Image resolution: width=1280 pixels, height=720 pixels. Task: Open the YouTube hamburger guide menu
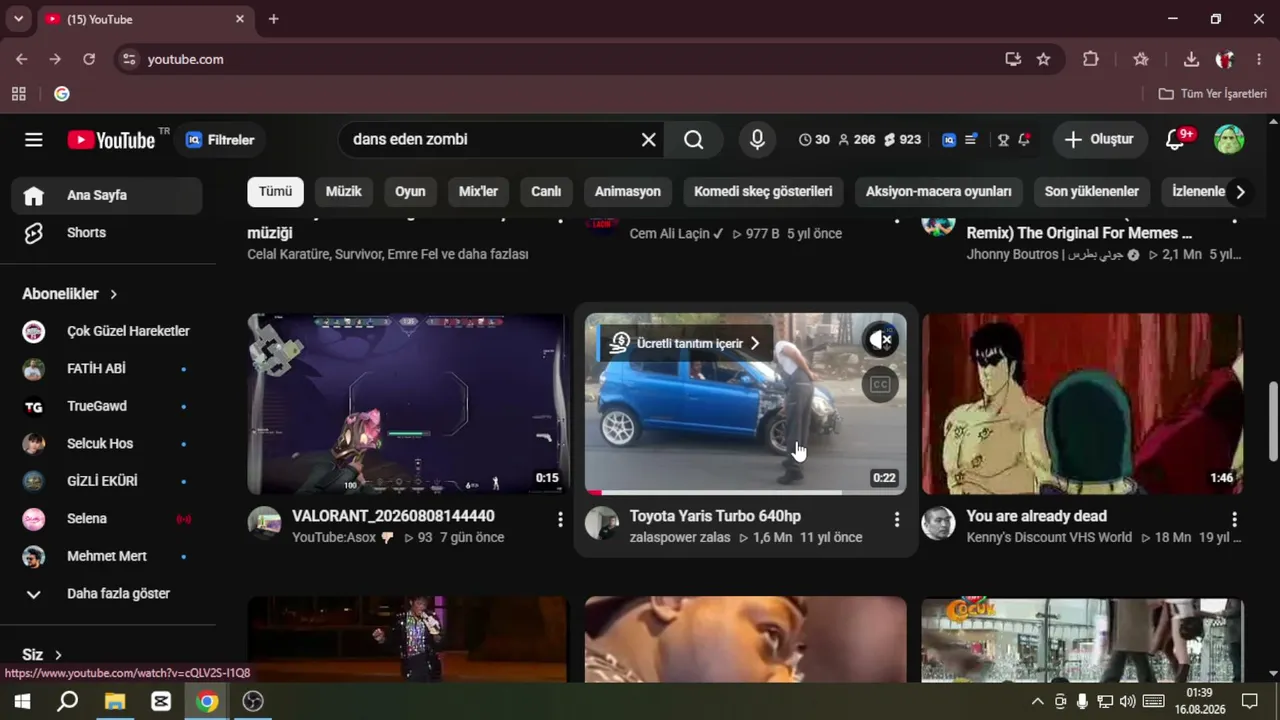coord(34,140)
